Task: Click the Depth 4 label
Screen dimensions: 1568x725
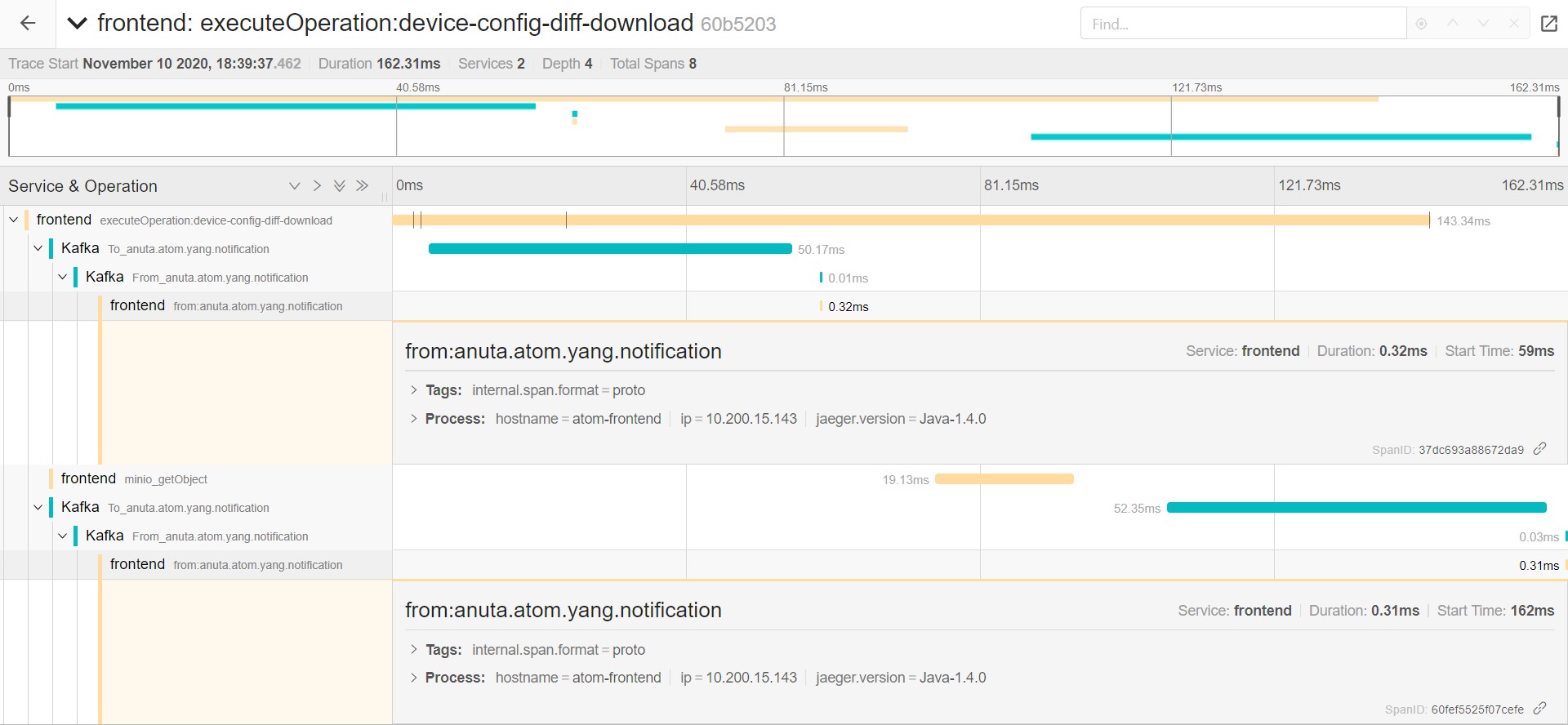Action: [567, 64]
